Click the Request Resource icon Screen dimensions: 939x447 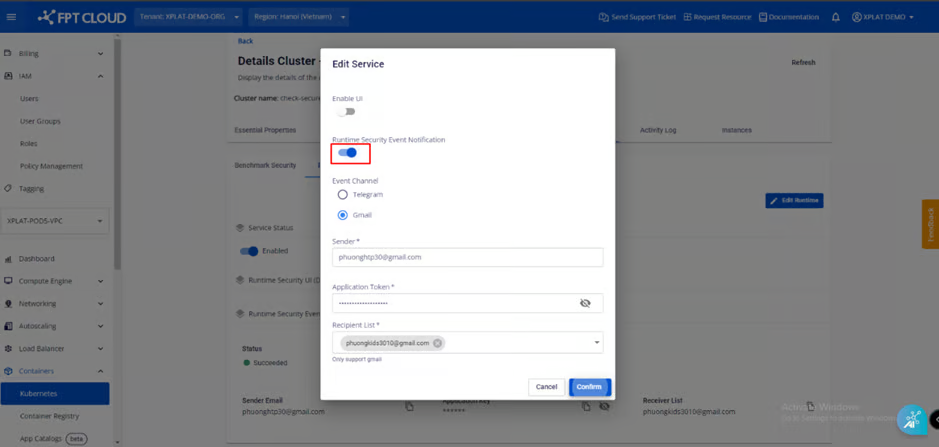coord(687,17)
